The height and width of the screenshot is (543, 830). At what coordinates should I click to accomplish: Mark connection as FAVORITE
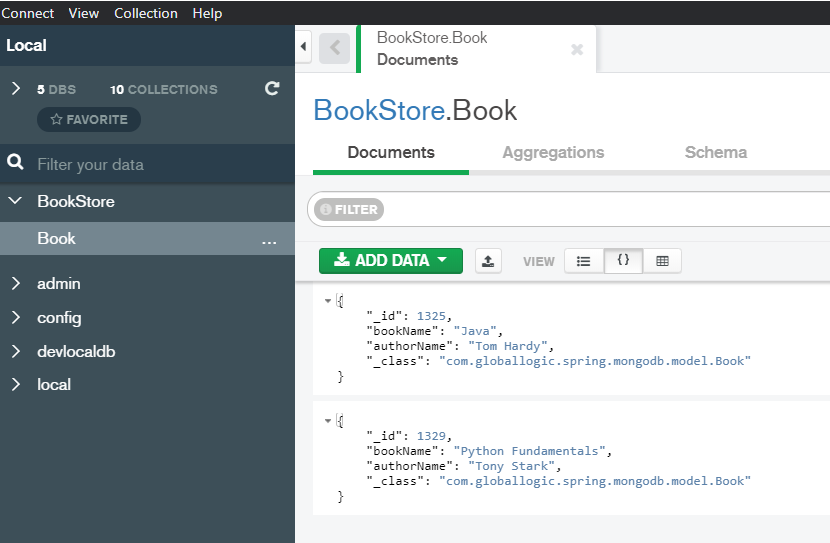(89, 120)
